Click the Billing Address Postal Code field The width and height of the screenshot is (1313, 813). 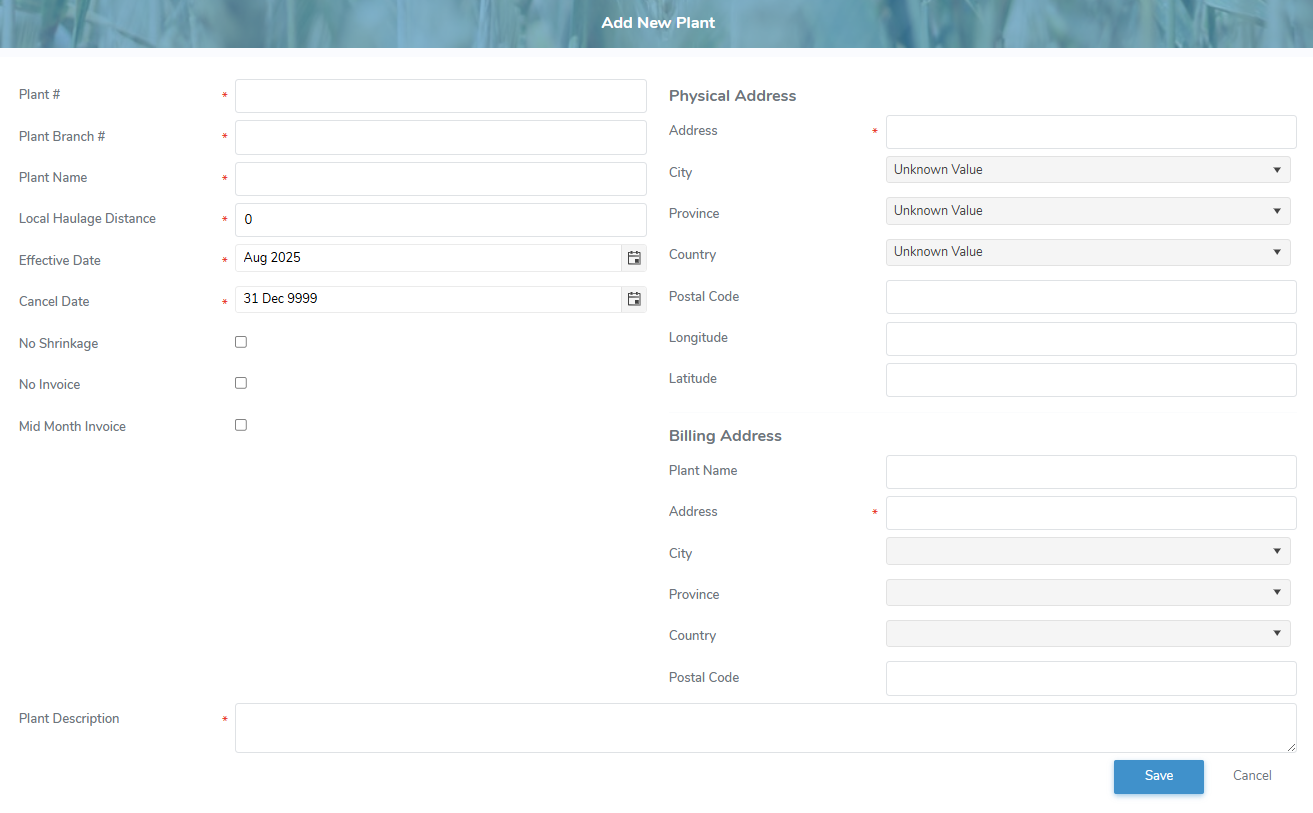[x=1090, y=678]
